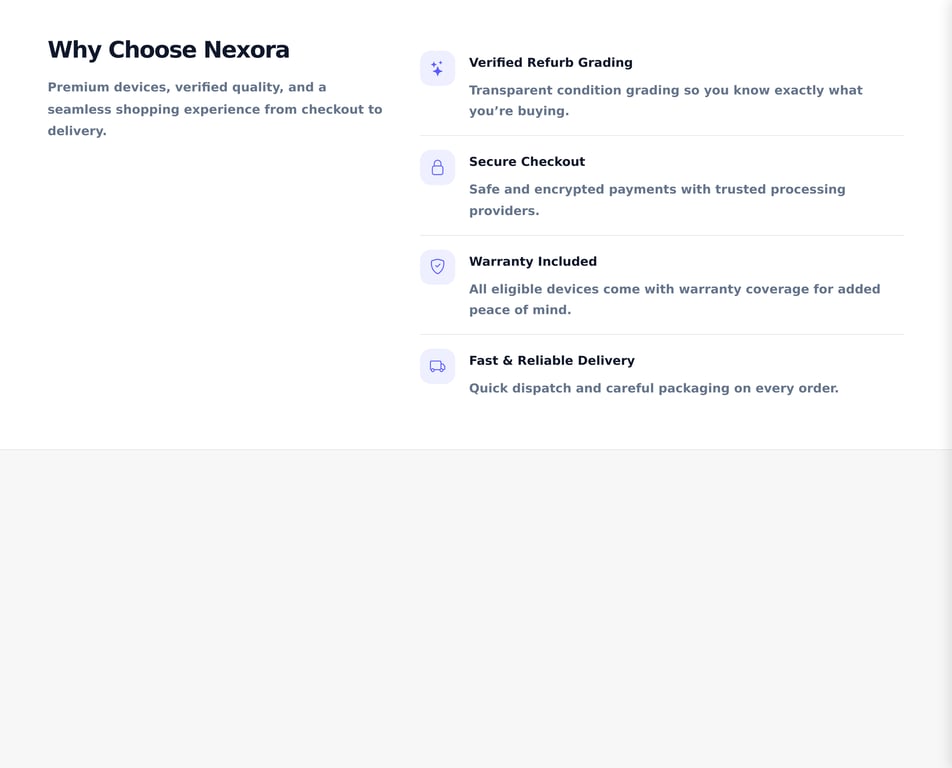The image size is (952, 768).
Task: Click the "Premium devices, verified quality" intro paragraph
Action: 214,109
